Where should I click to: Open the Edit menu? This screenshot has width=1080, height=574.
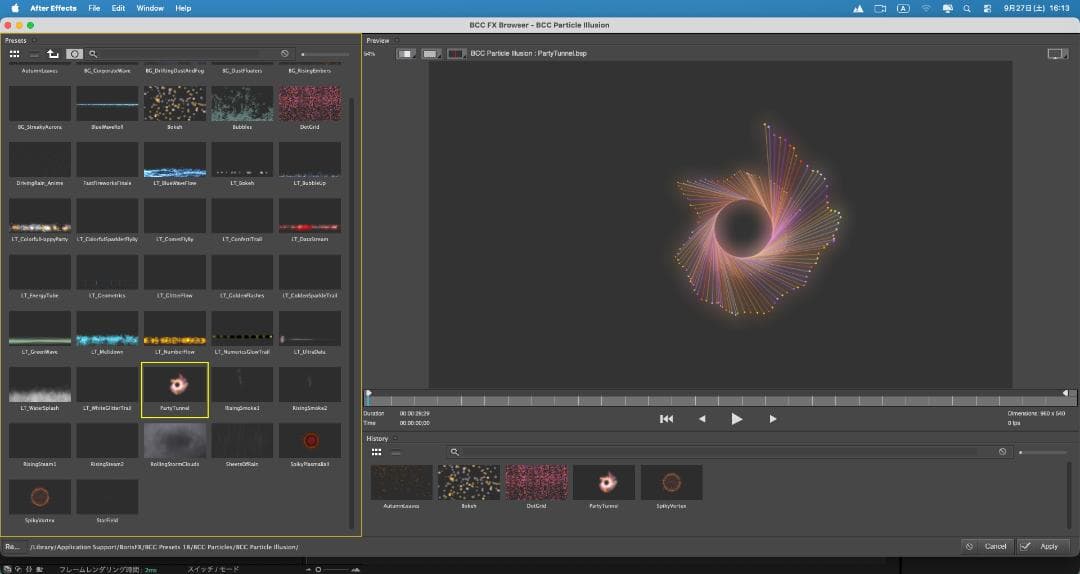pyautogui.click(x=118, y=8)
